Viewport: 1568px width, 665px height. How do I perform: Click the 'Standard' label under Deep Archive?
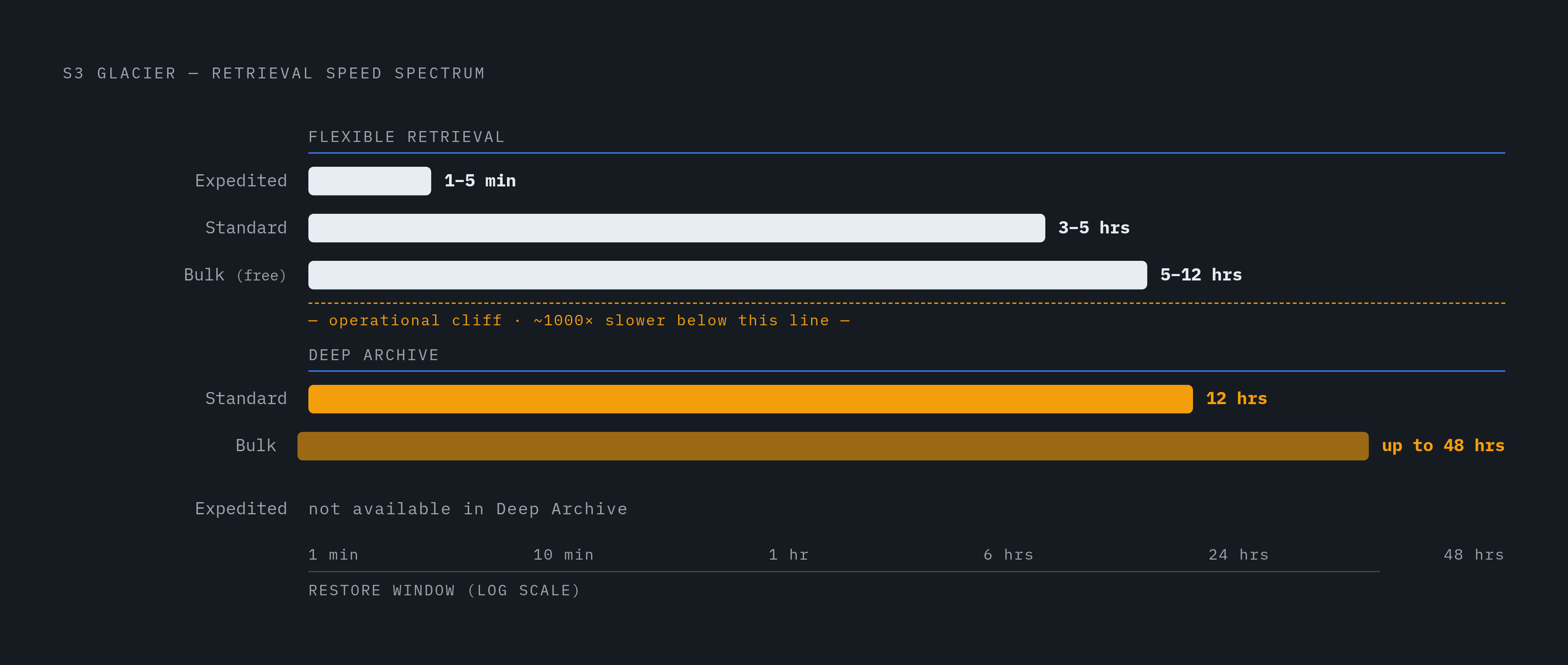click(x=246, y=398)
